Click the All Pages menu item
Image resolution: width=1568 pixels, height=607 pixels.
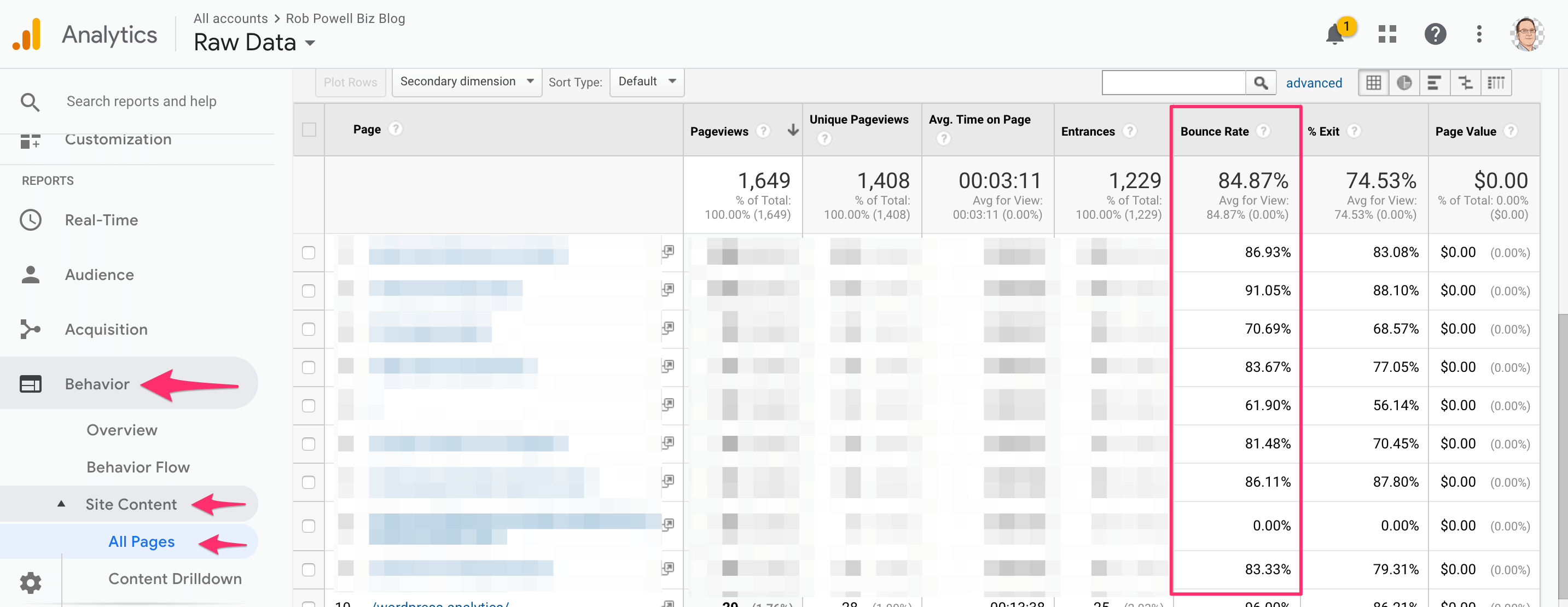coord(141,541)
